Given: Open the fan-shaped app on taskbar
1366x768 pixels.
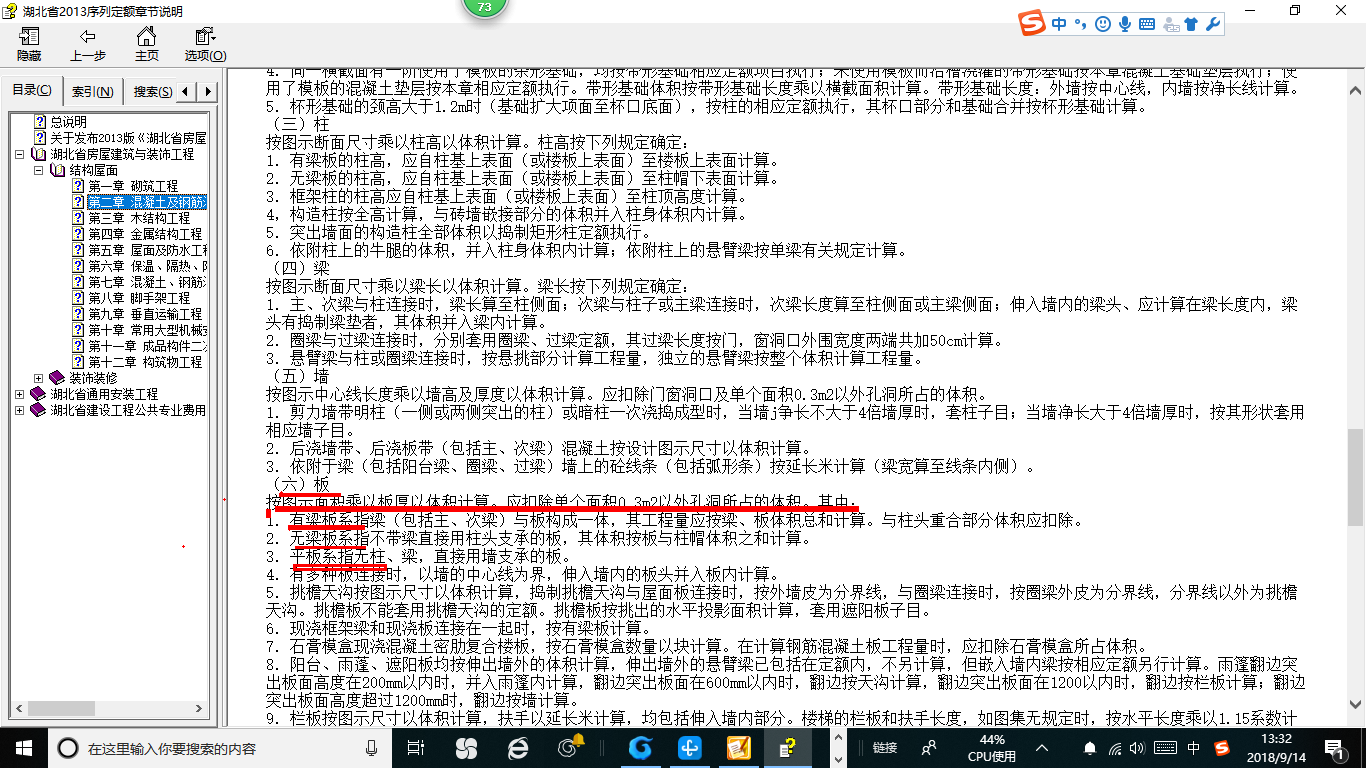Looking at the screenshot, I should [x=466, y=748].
